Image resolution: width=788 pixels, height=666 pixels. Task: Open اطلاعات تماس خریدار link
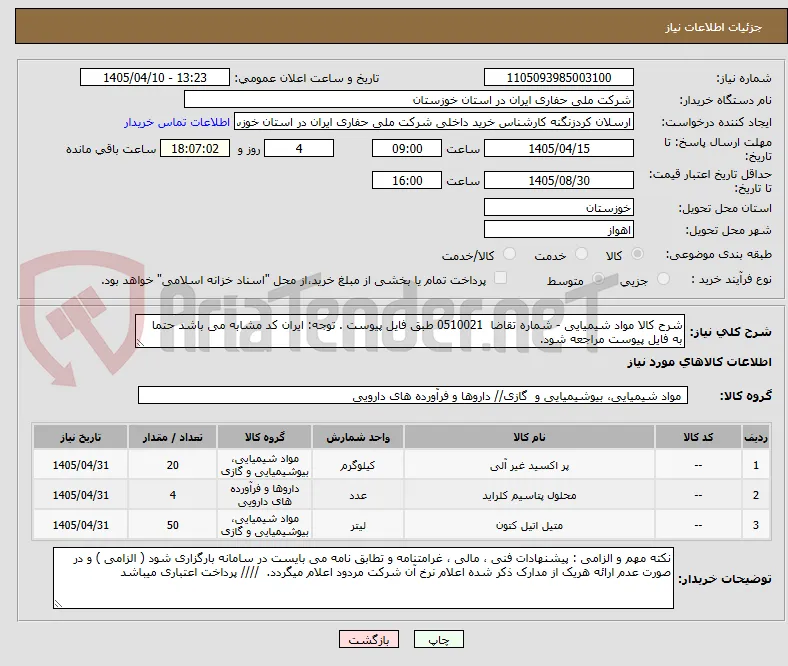pyautogui.click(x=177, y=122)
